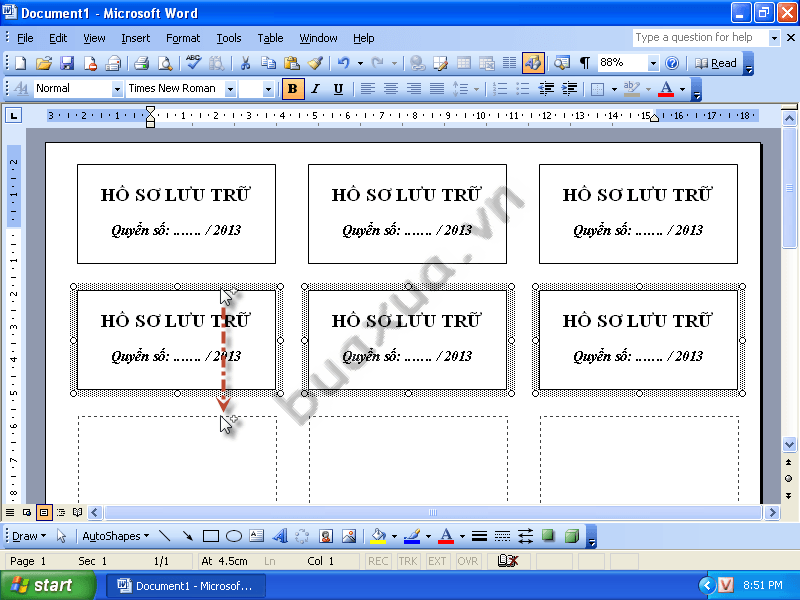Expand the Times New Roman font list
Screen dimensions: 800x600
coord(230,89)
